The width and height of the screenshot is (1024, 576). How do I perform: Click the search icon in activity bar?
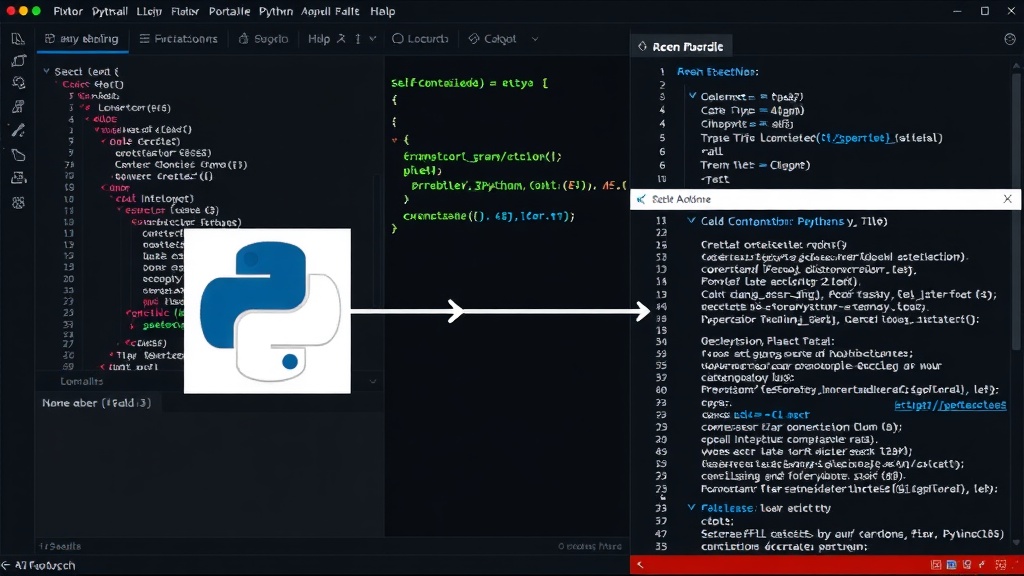18,83
